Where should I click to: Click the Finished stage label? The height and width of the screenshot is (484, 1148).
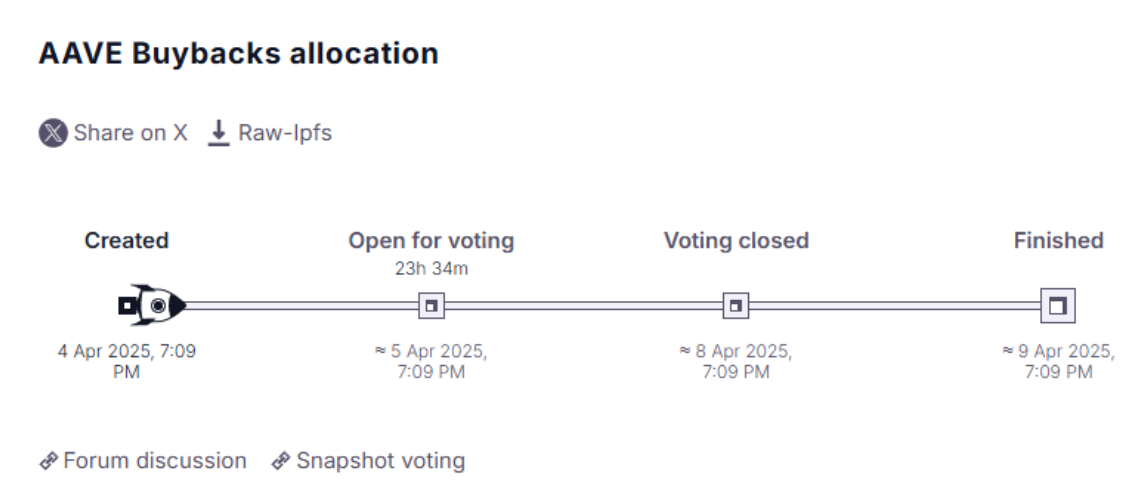pyautogui.click(x=1059, y=241)
